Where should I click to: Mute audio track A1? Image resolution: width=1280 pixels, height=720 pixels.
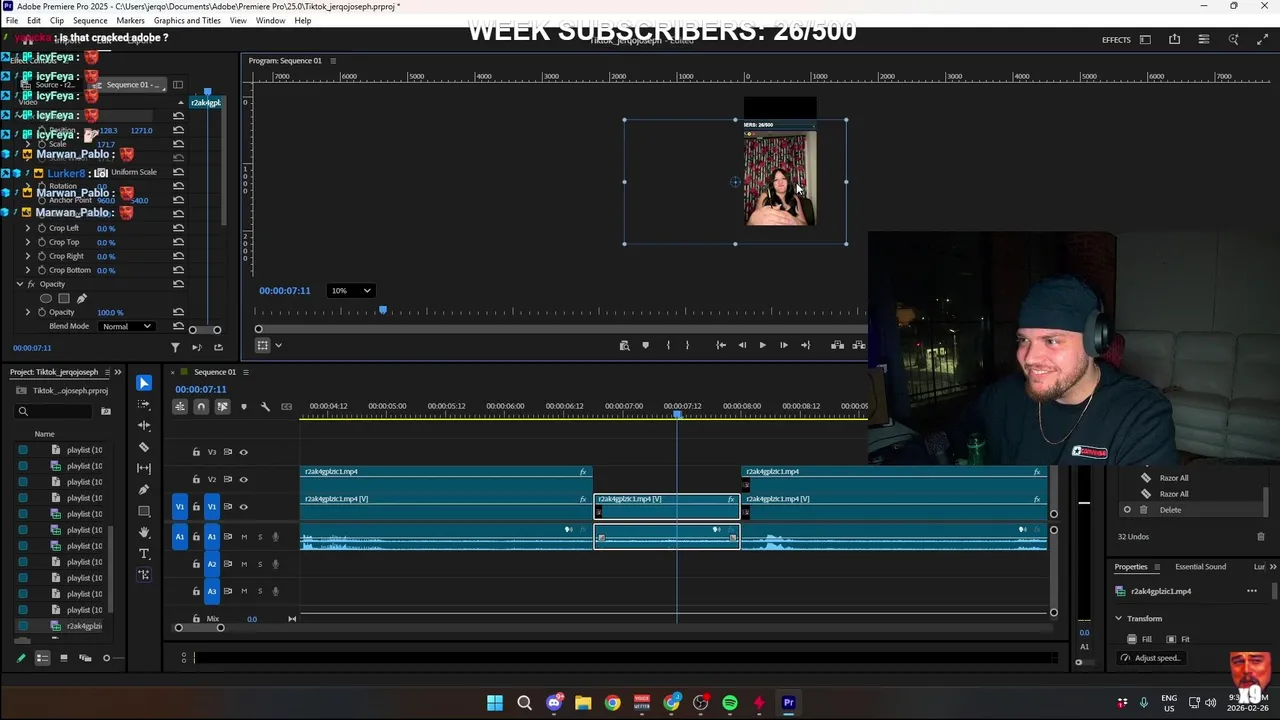[x=244, y=537]
